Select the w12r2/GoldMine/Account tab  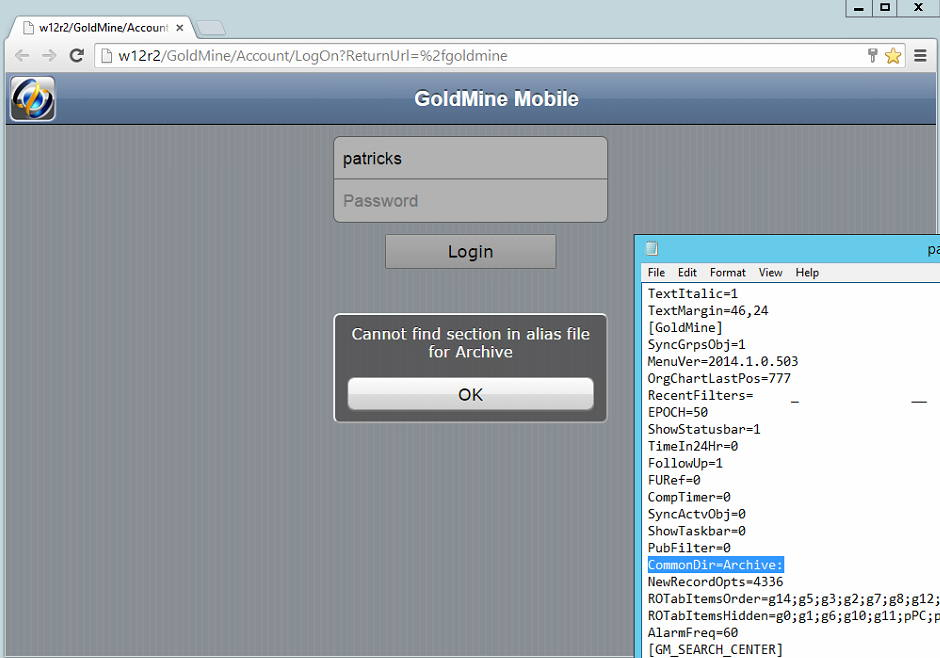click(100, 28)
